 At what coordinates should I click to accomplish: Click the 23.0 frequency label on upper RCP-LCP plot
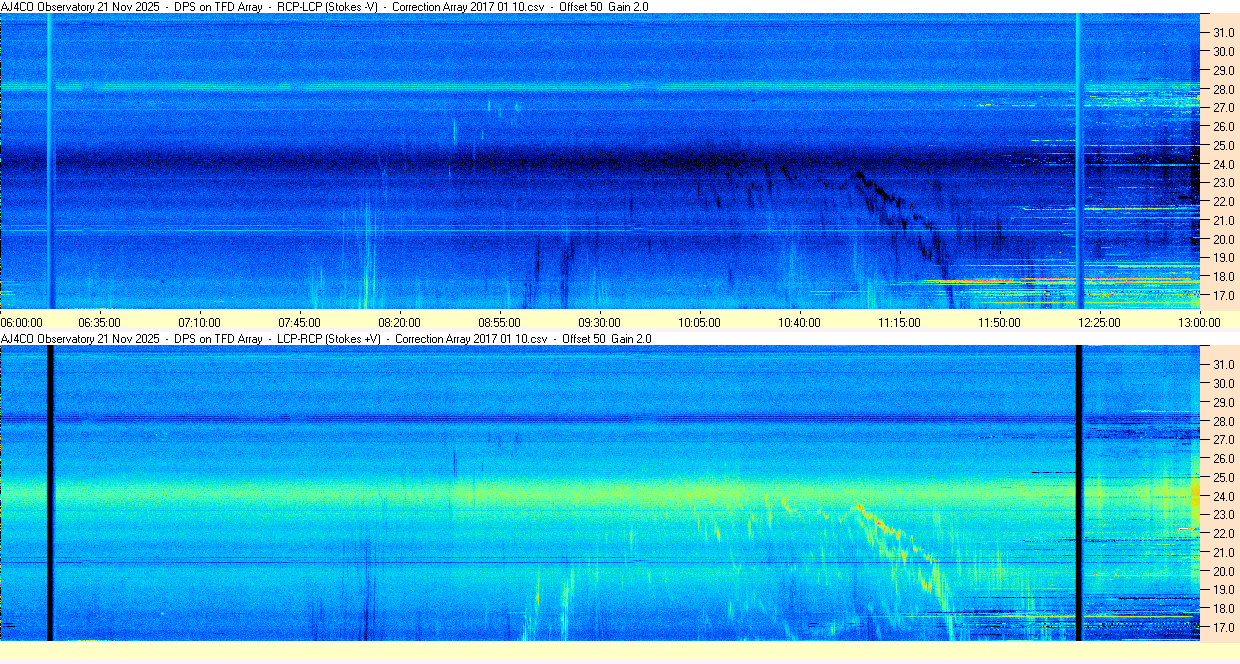1224,183
